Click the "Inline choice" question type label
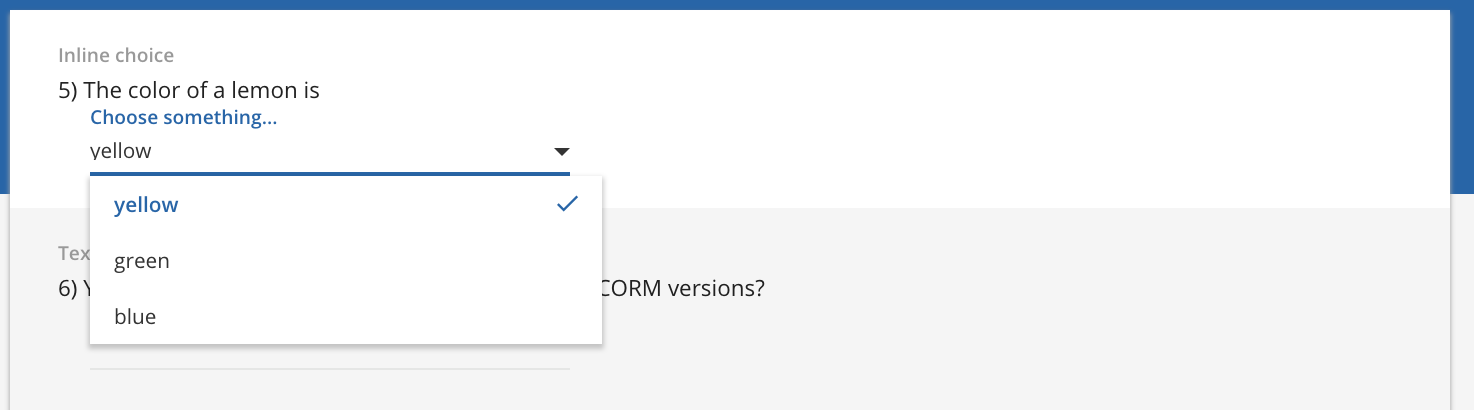This screenshot has height=410, width=1474. [x=116, y=56]
